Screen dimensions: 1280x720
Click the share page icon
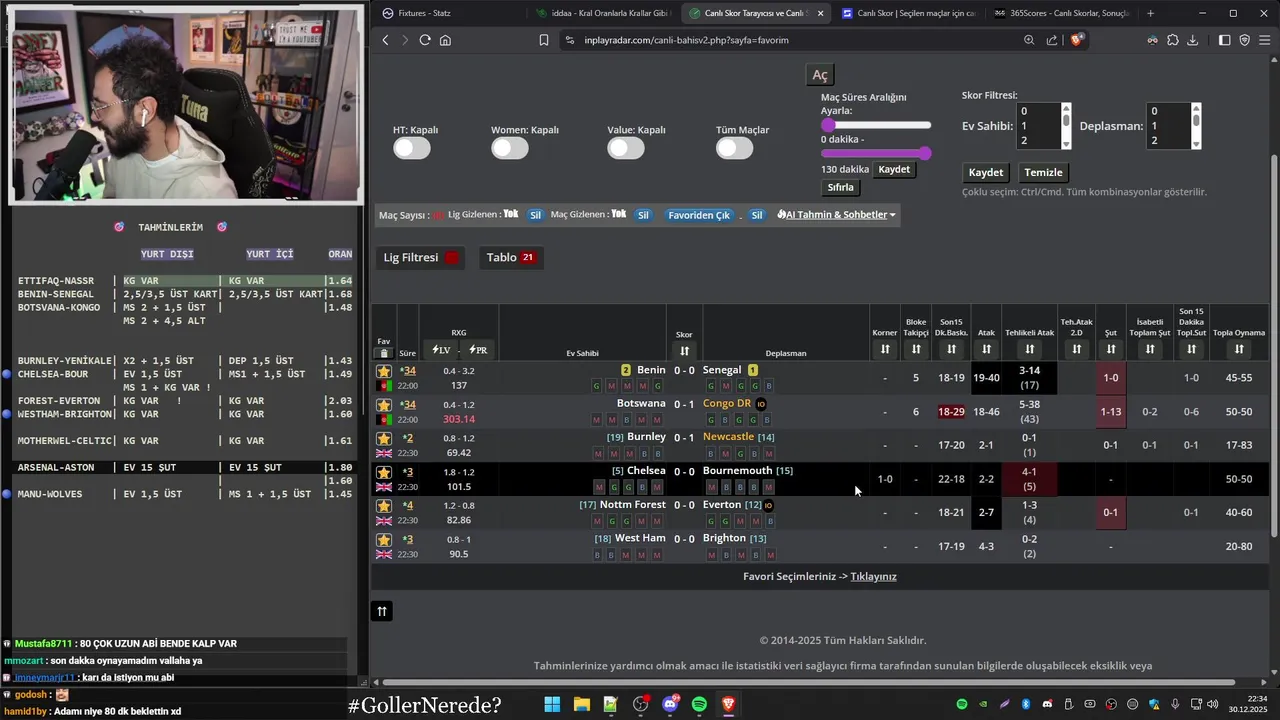coord(1052,40)
